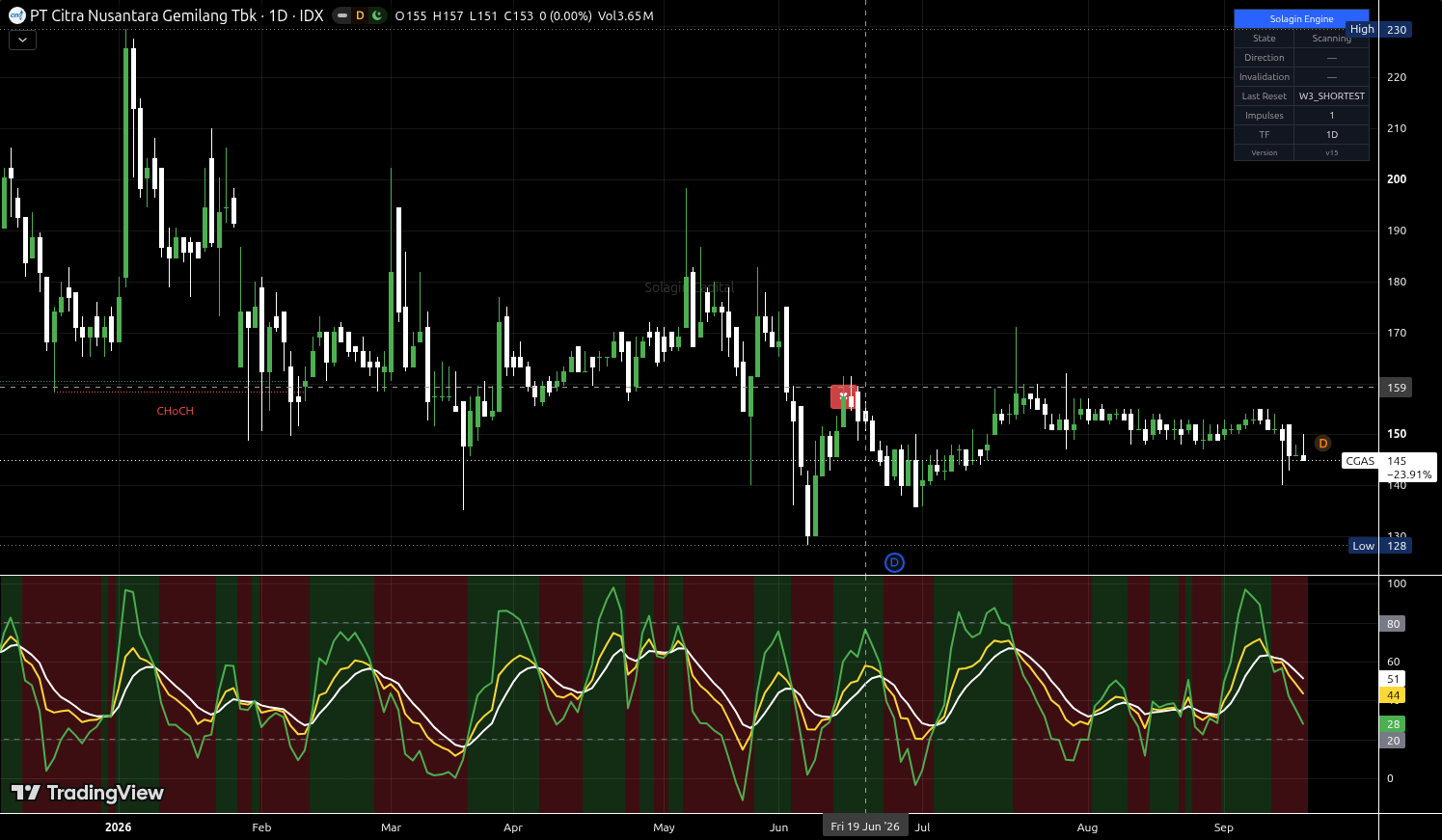
Task: Click the Invalidation row label
Action: pos(1264,76)
